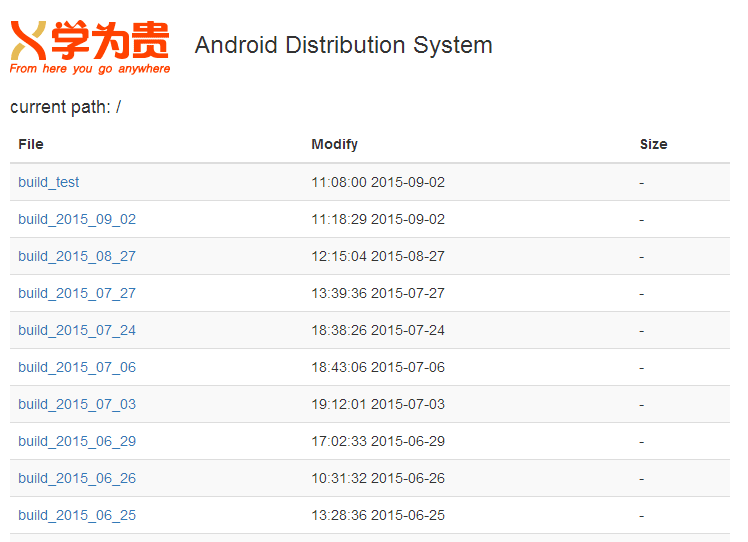The image size is (748, 542).
Task: Select the timestamp 12:15:04 2015-08-27
Action: [378, 256]
